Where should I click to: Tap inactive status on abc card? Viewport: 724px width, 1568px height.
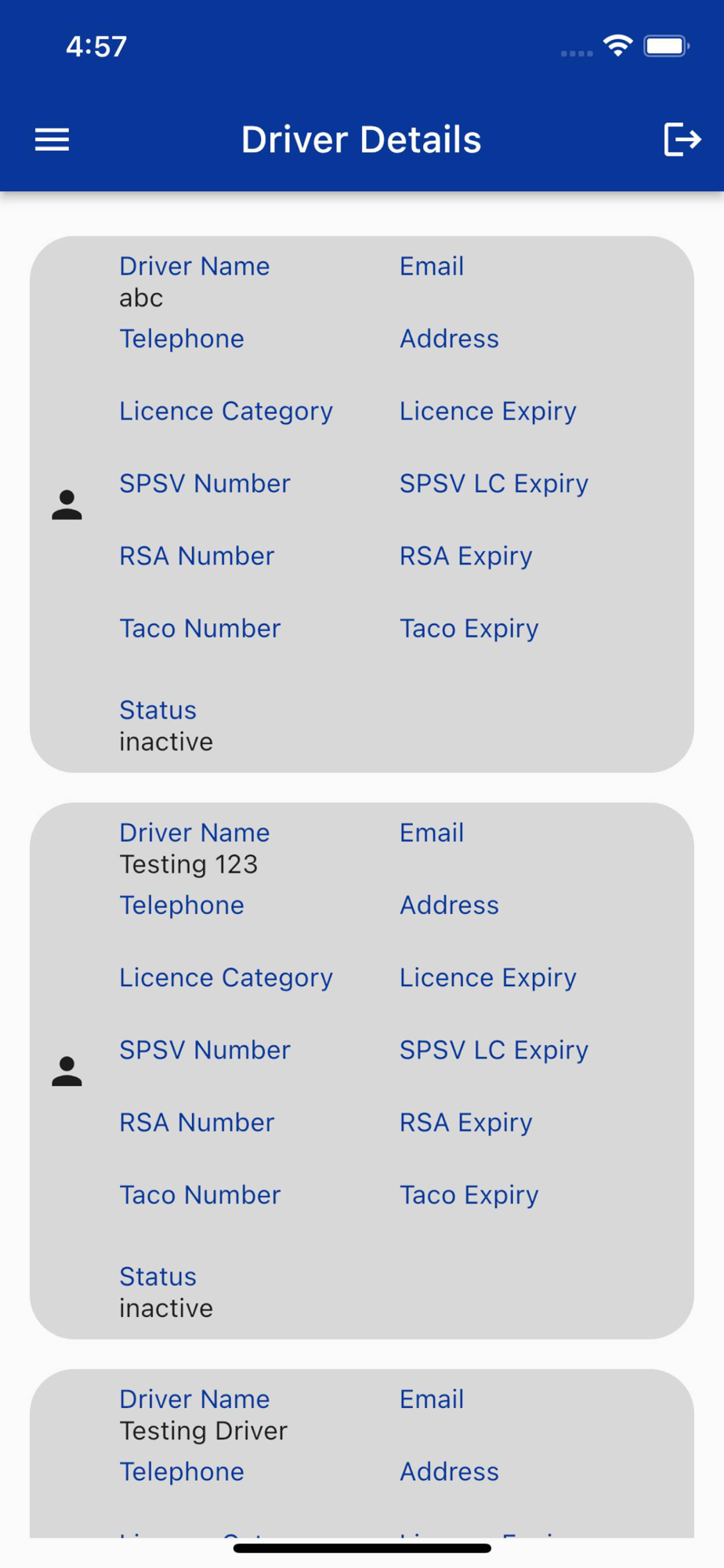click(166, 742)
